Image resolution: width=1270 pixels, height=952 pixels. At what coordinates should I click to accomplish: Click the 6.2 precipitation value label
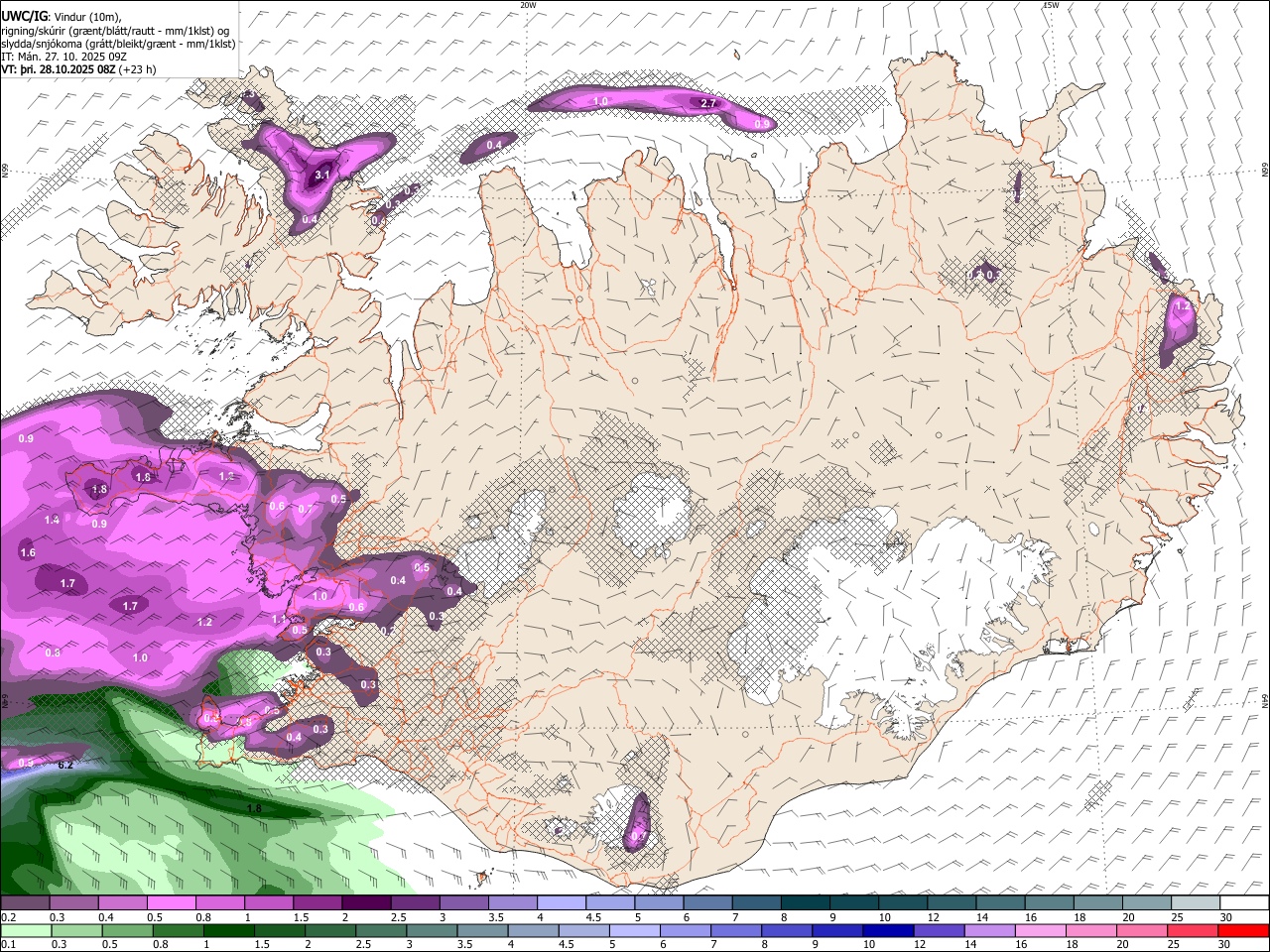(x=66, y=765)
